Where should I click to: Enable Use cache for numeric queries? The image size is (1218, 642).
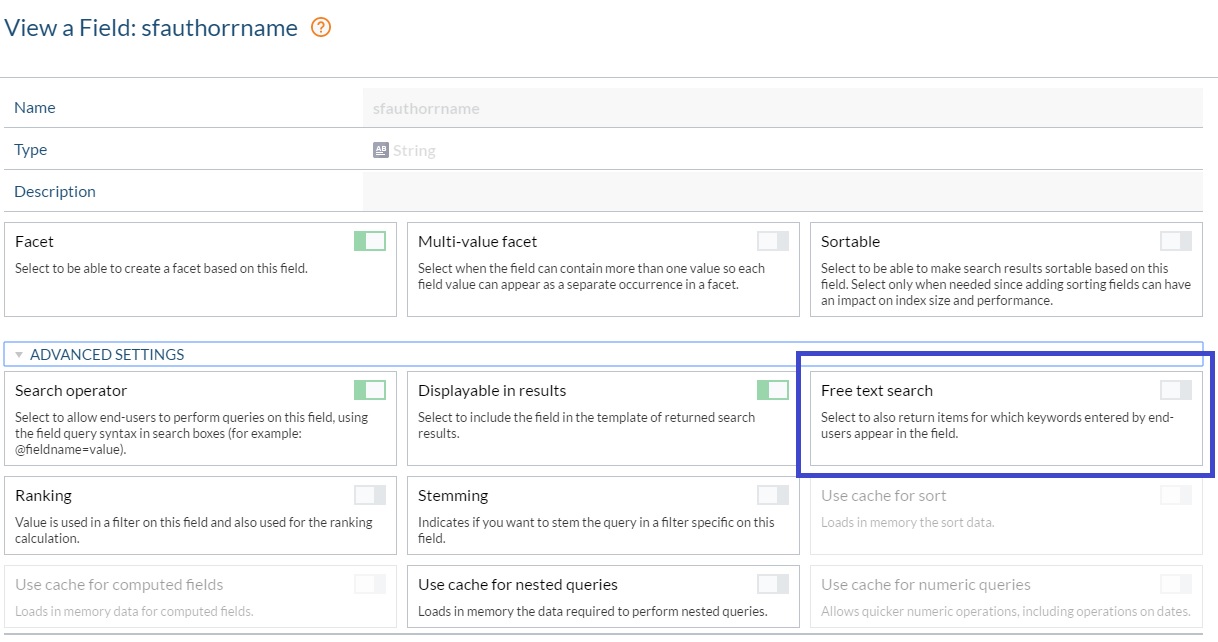(1176, 584)
